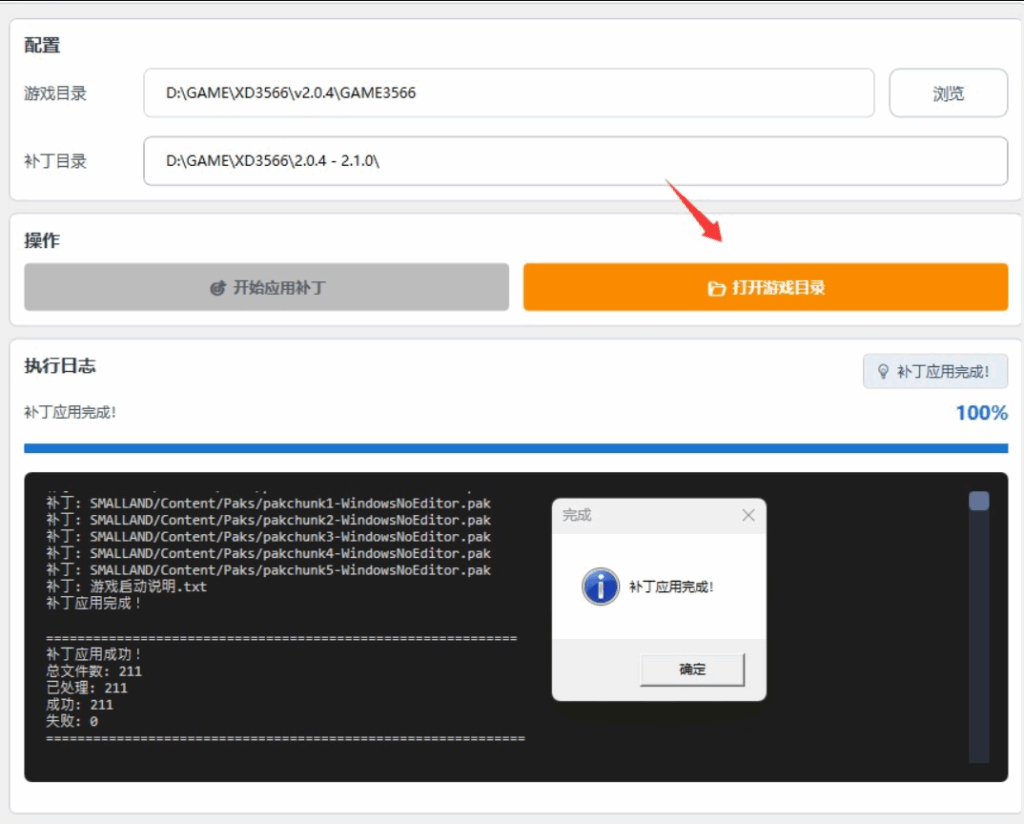1024x824 pixels.
Task: Click the icon beside 开始应用补丁
Action: click(x=217, y=288)
